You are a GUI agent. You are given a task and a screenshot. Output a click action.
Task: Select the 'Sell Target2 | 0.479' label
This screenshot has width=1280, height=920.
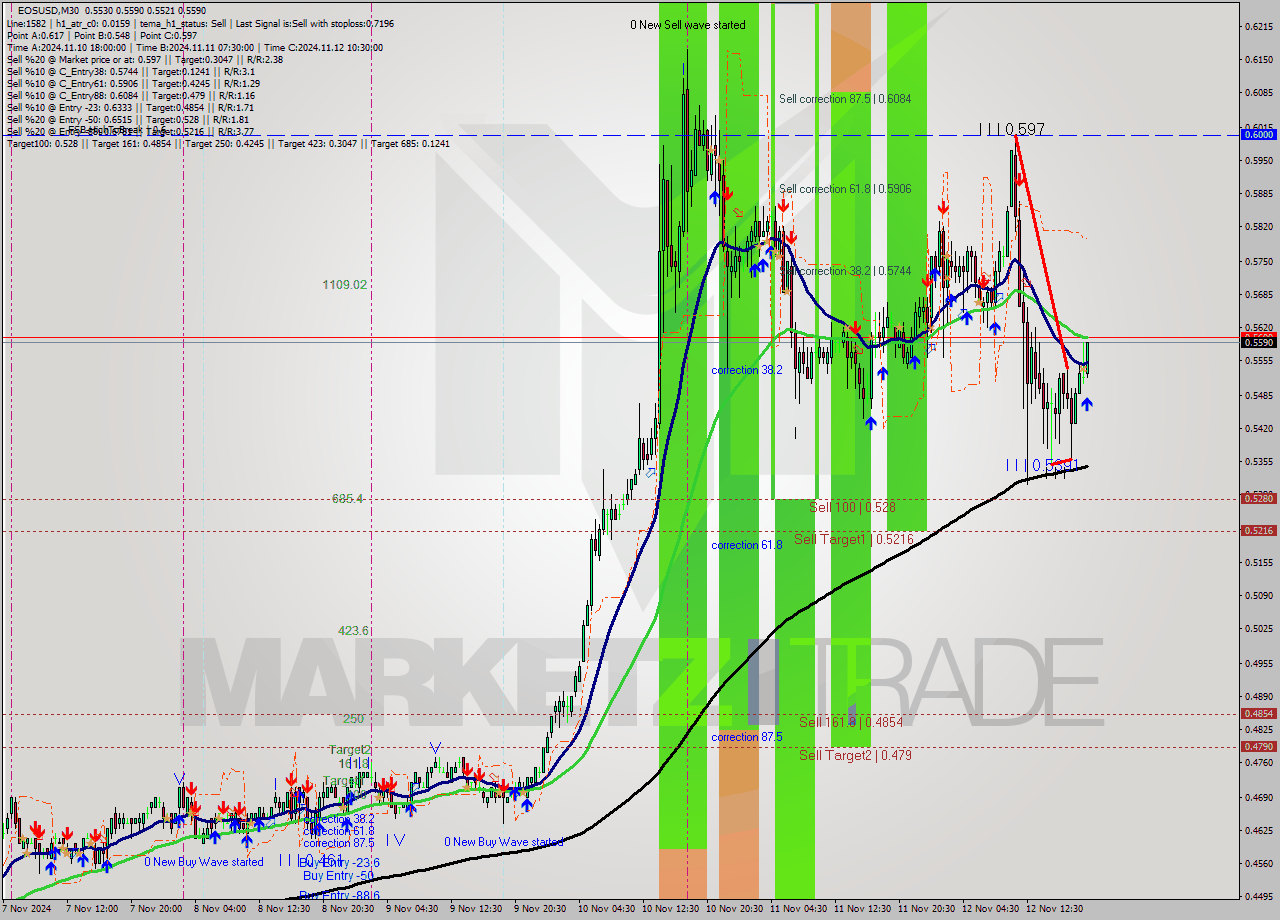click(x=855, y=756)
